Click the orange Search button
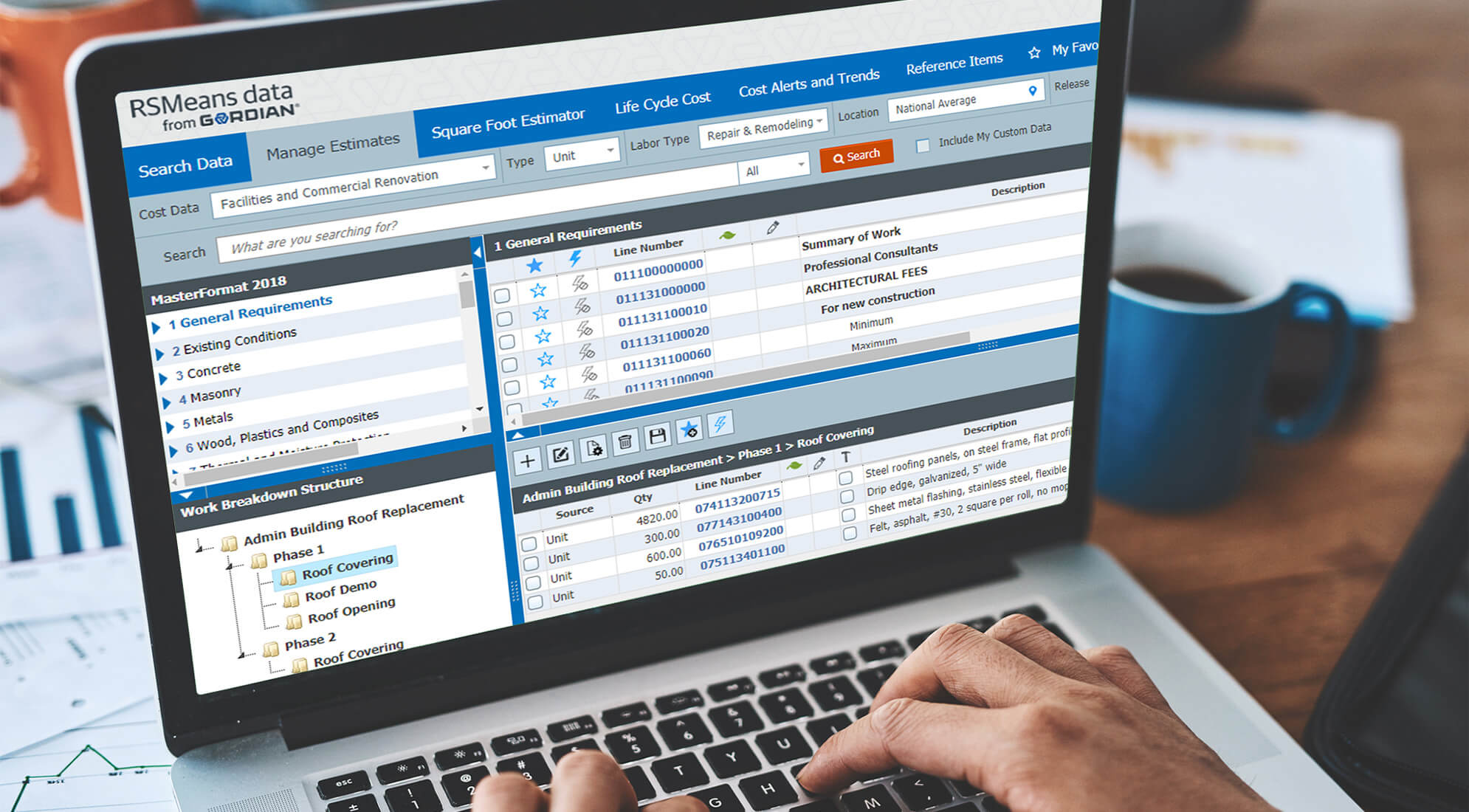 [854, 157]
